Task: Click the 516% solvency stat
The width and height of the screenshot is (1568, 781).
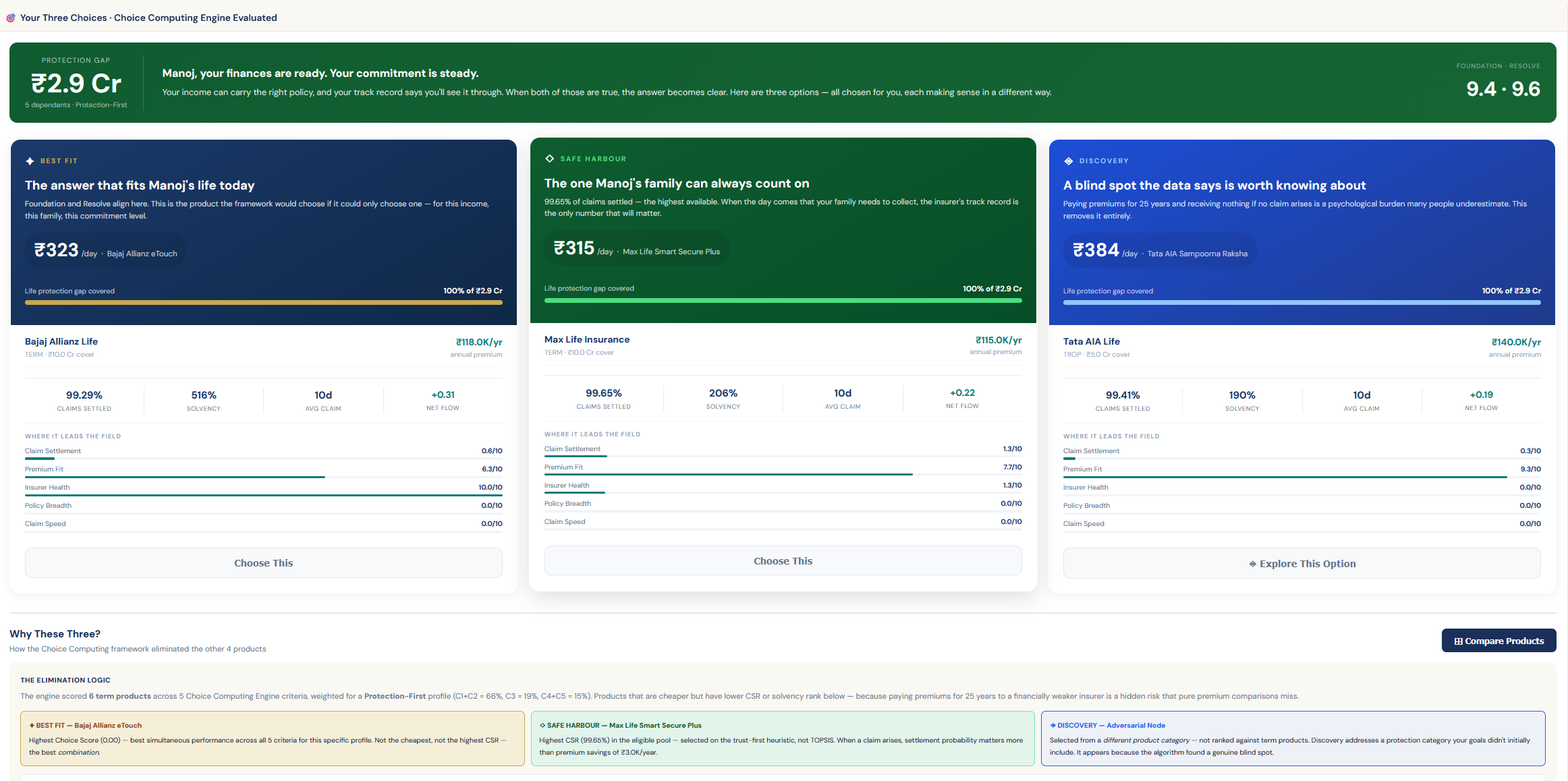Action: pyautogui.click(x=204, y=401)
